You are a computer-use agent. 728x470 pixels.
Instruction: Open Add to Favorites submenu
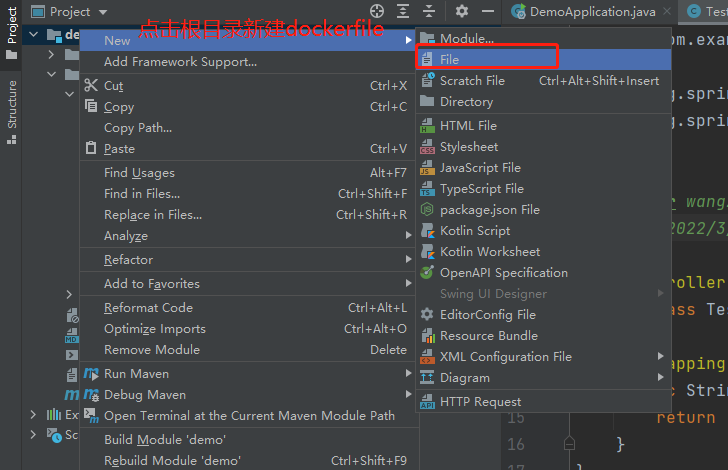[x=247, y=284]
